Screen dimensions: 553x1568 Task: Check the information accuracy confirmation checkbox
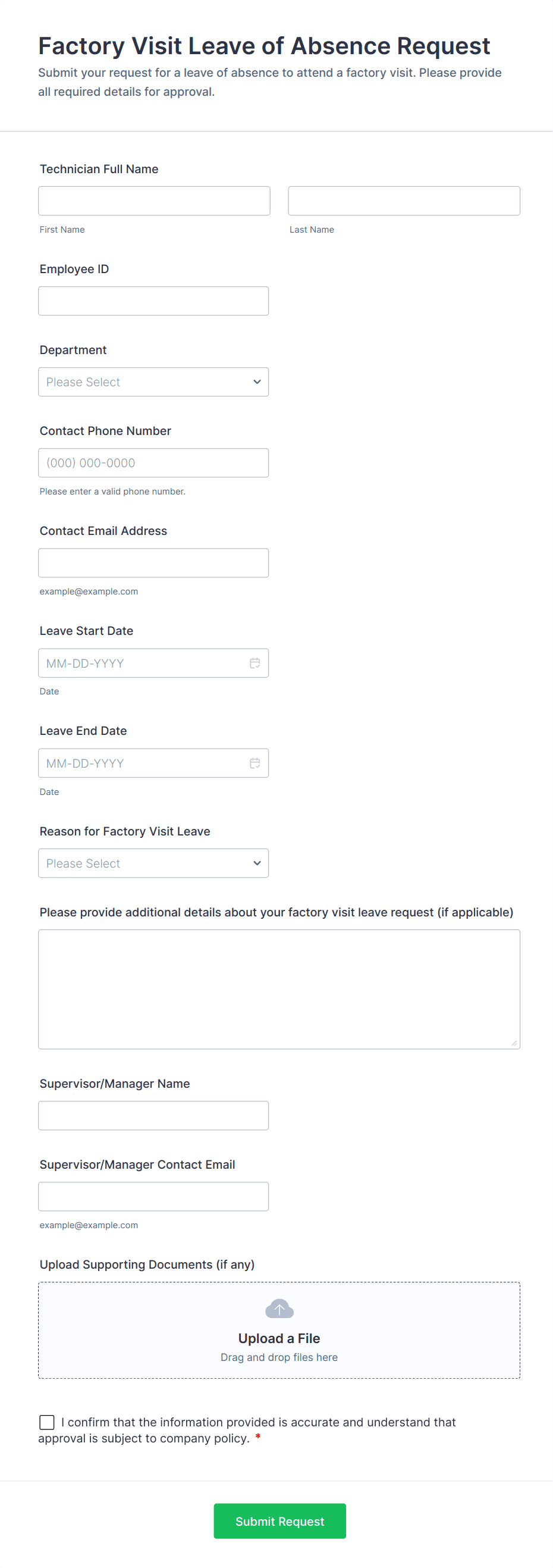(47, 1422)
